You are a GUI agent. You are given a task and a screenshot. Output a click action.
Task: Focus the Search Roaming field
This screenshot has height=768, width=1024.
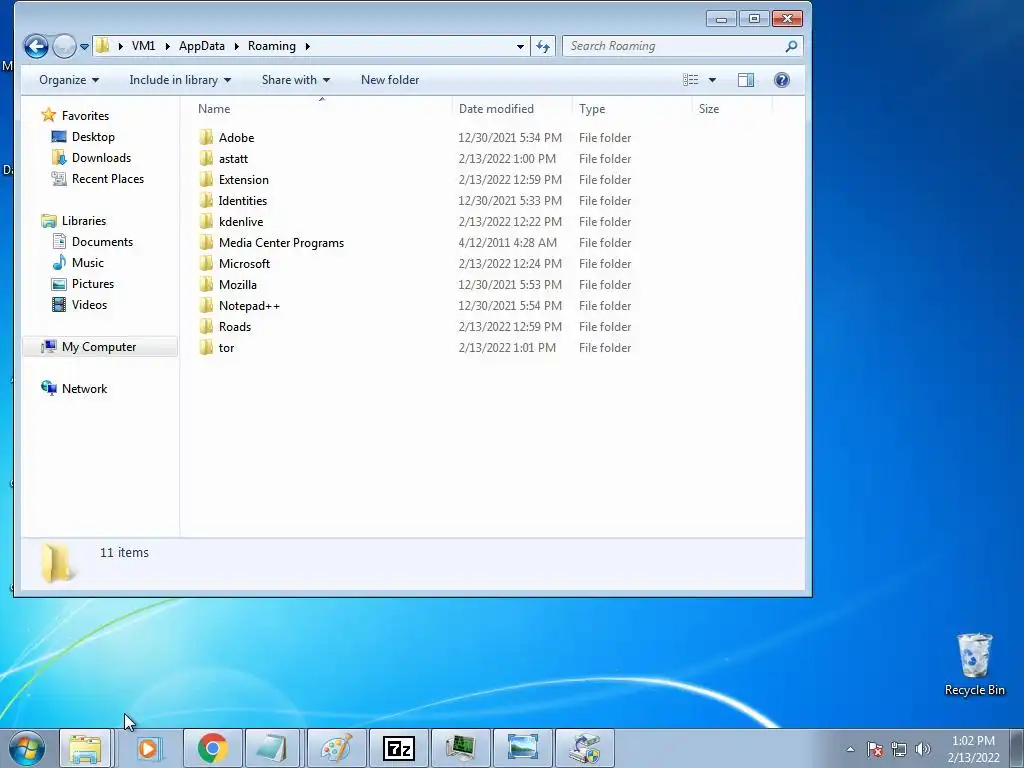tap(682, 46)
